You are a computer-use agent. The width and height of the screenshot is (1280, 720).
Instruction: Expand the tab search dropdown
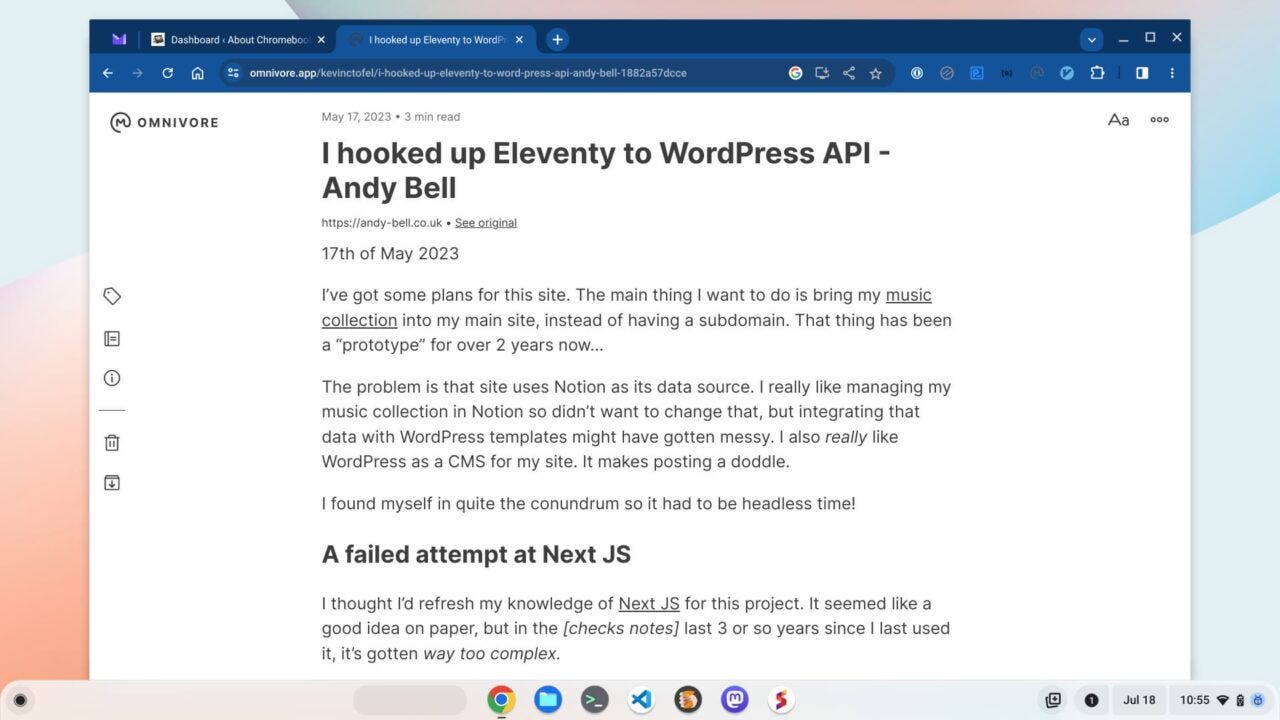(x=1091, y=40)
